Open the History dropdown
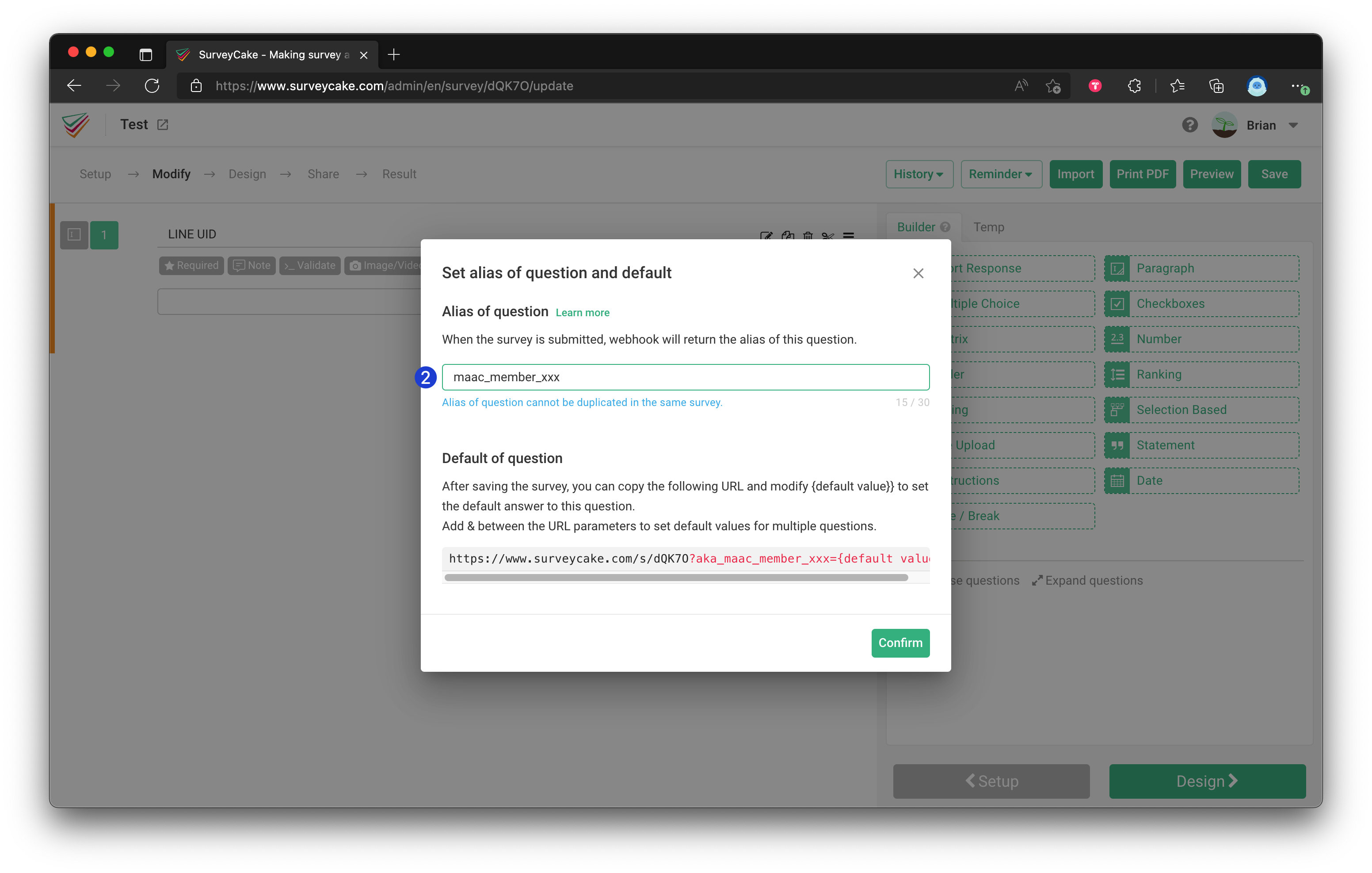This screenshot has height=873, width=1372. click(x=918, y=174)
